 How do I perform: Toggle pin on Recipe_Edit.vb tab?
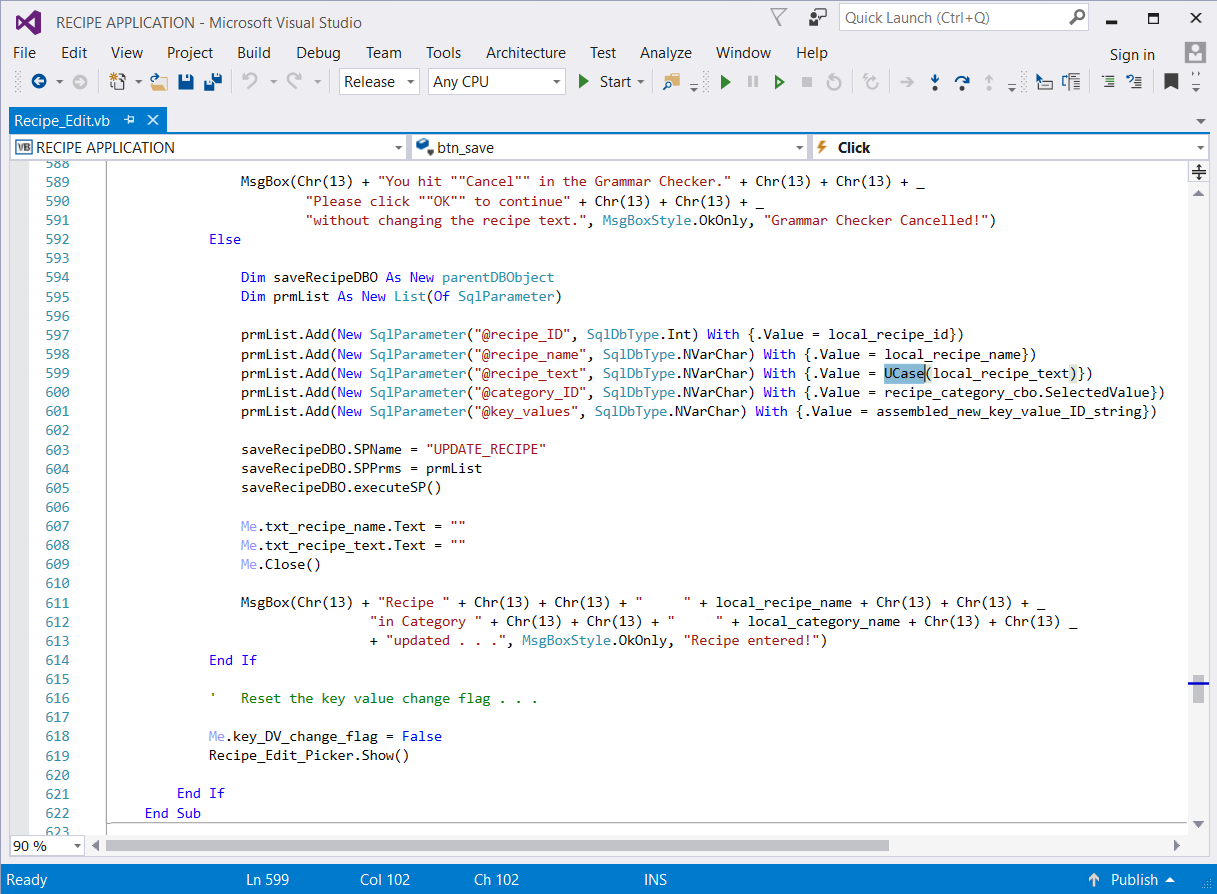(129, 120)
